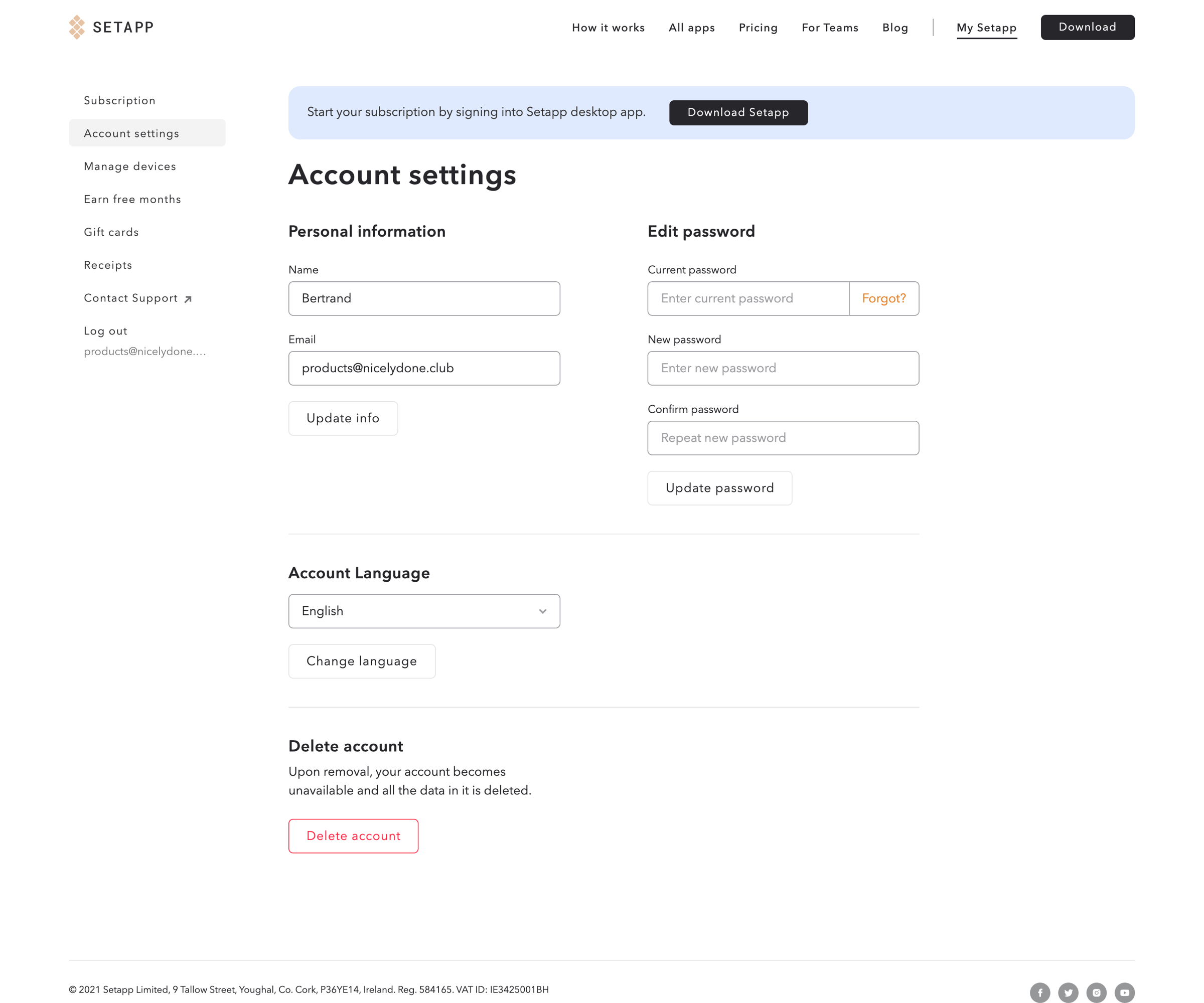Open Gift cards in sidebar
The height and width of the screenshot is (1003, 1204).
tap(111, 232)
